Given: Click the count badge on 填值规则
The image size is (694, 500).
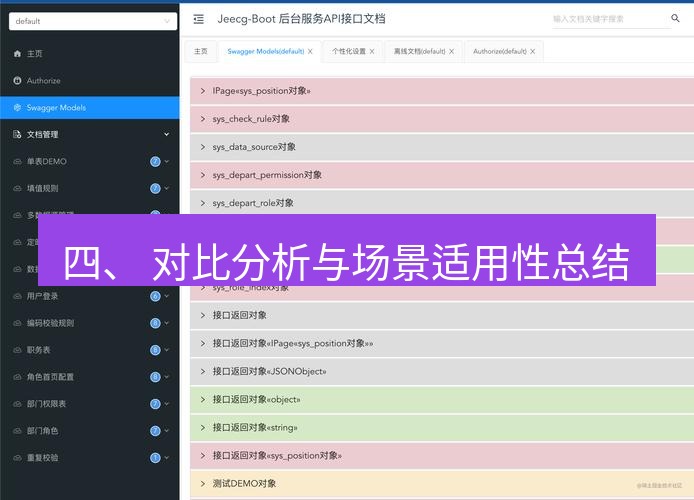Looking at the screenshot, I should [x=155, y=188].
